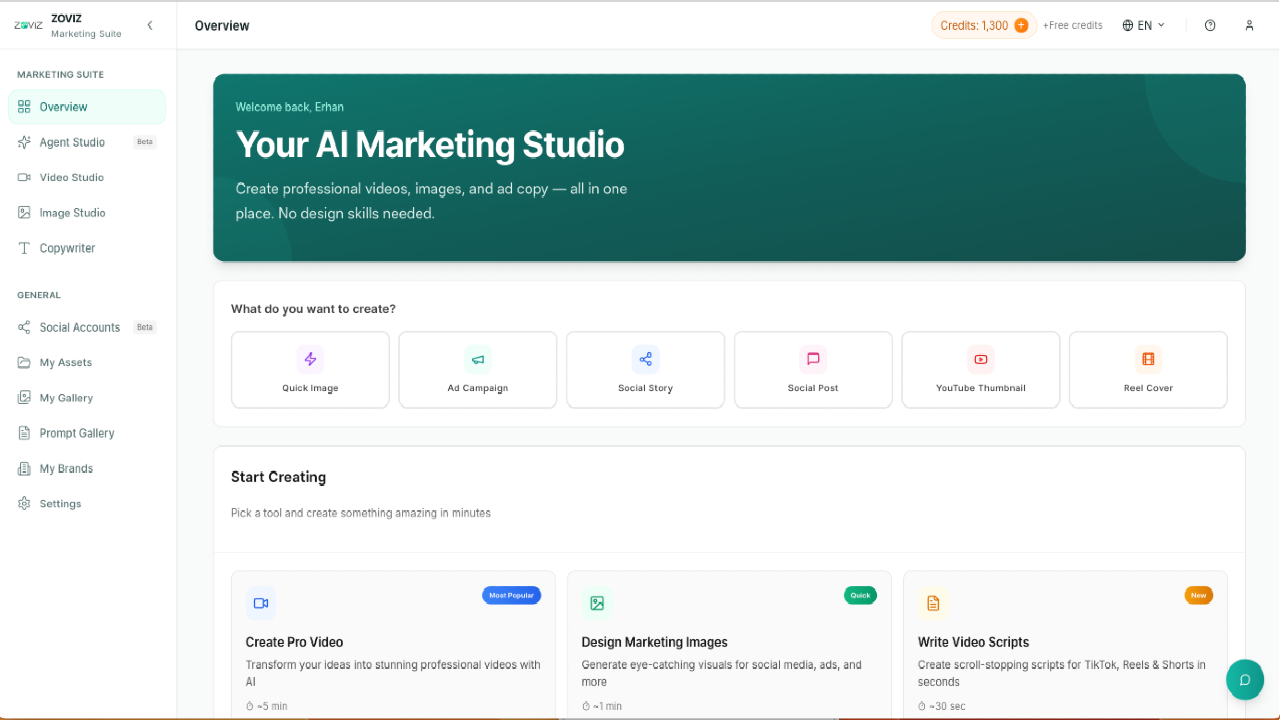1280x720 pixels.
Task: Click the Prompt Gallery document icon
Action: 24,433
